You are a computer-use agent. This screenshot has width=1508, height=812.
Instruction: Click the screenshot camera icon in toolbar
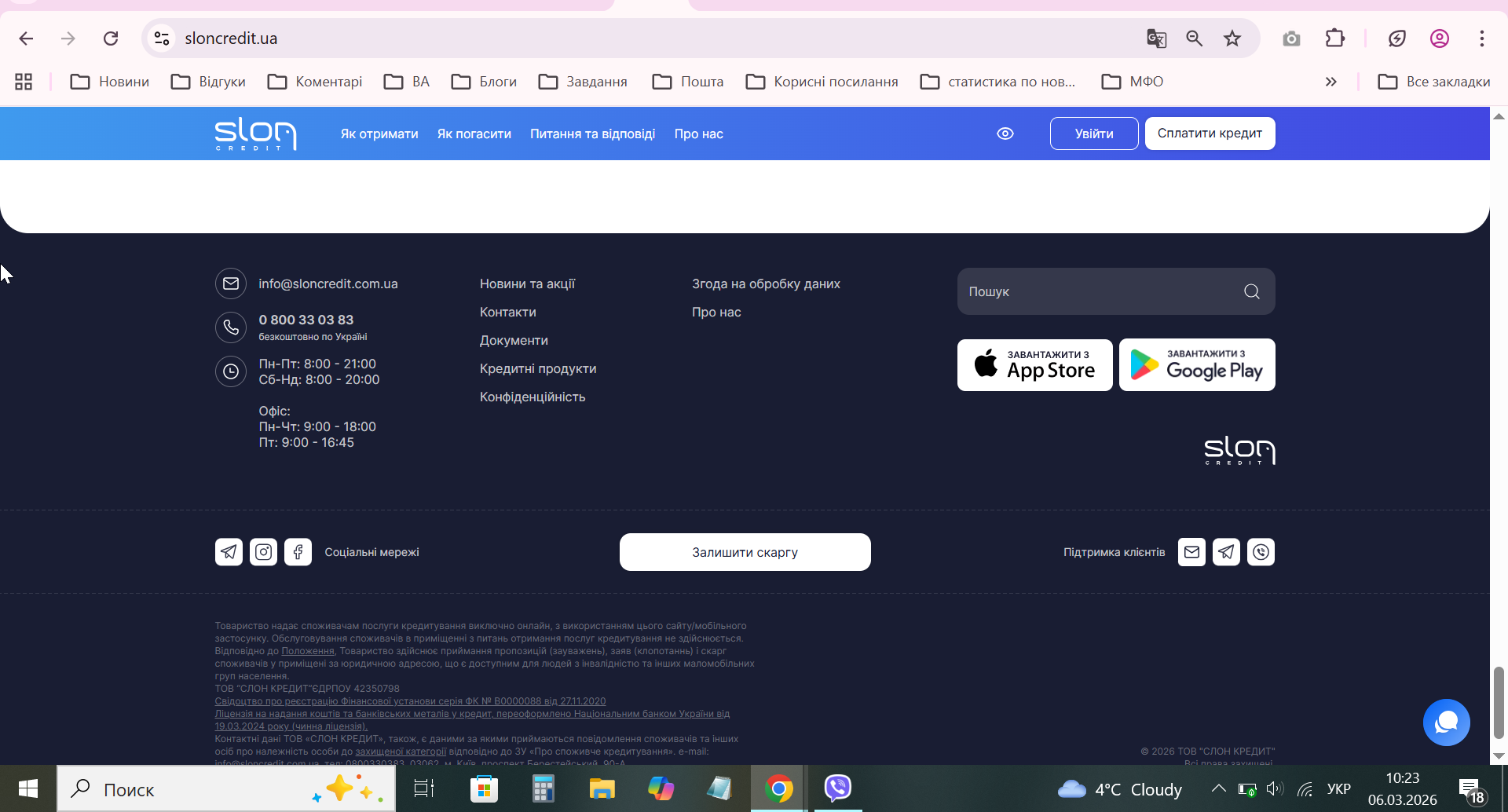click(1291, 38)
